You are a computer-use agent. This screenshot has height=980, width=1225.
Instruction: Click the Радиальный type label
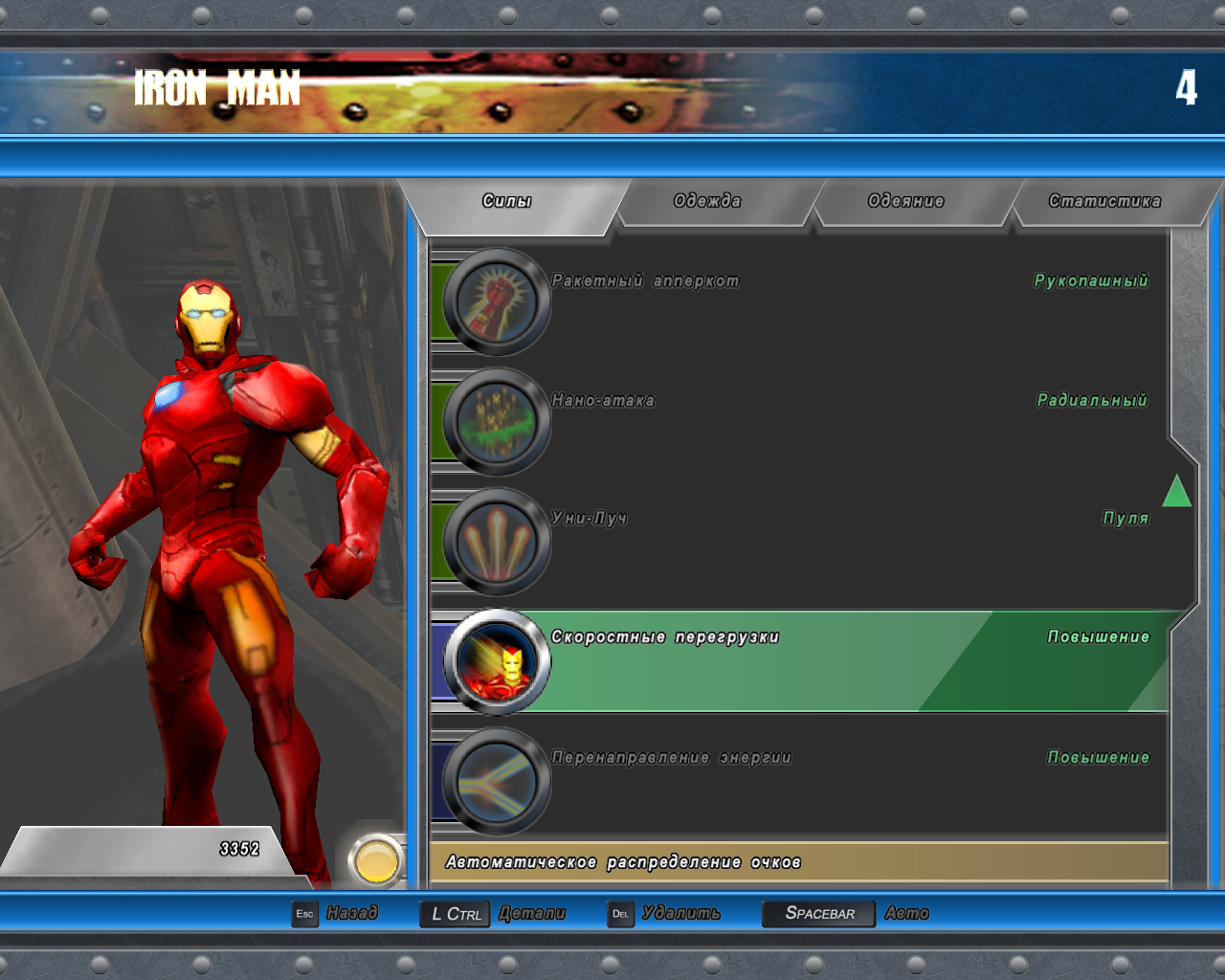pyautogui.click(x=1092, y=400)
